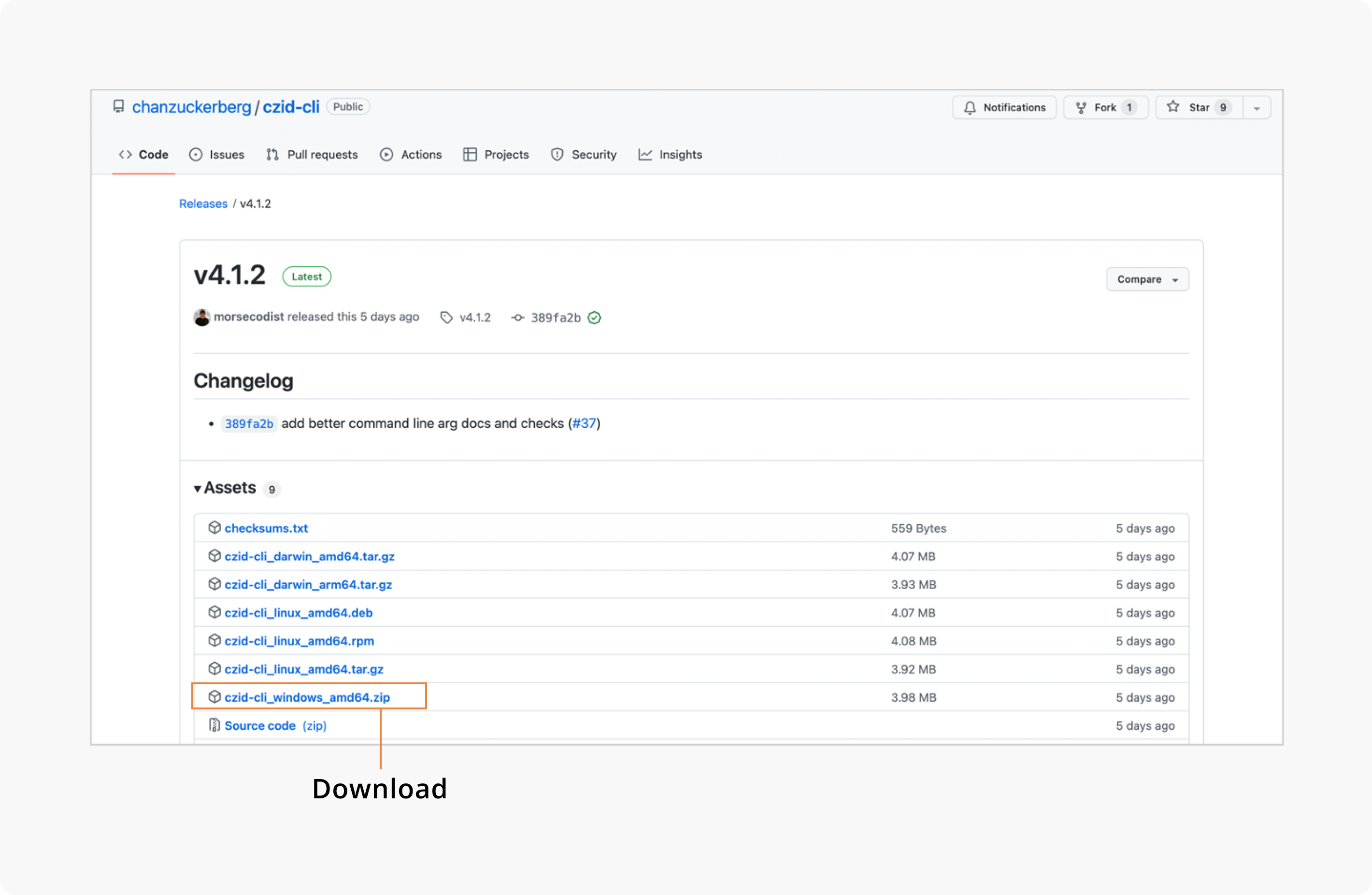This screenshot has width=1372, height=895.
Task: Click the Notifications bell button
Action: coord(1004,107)
